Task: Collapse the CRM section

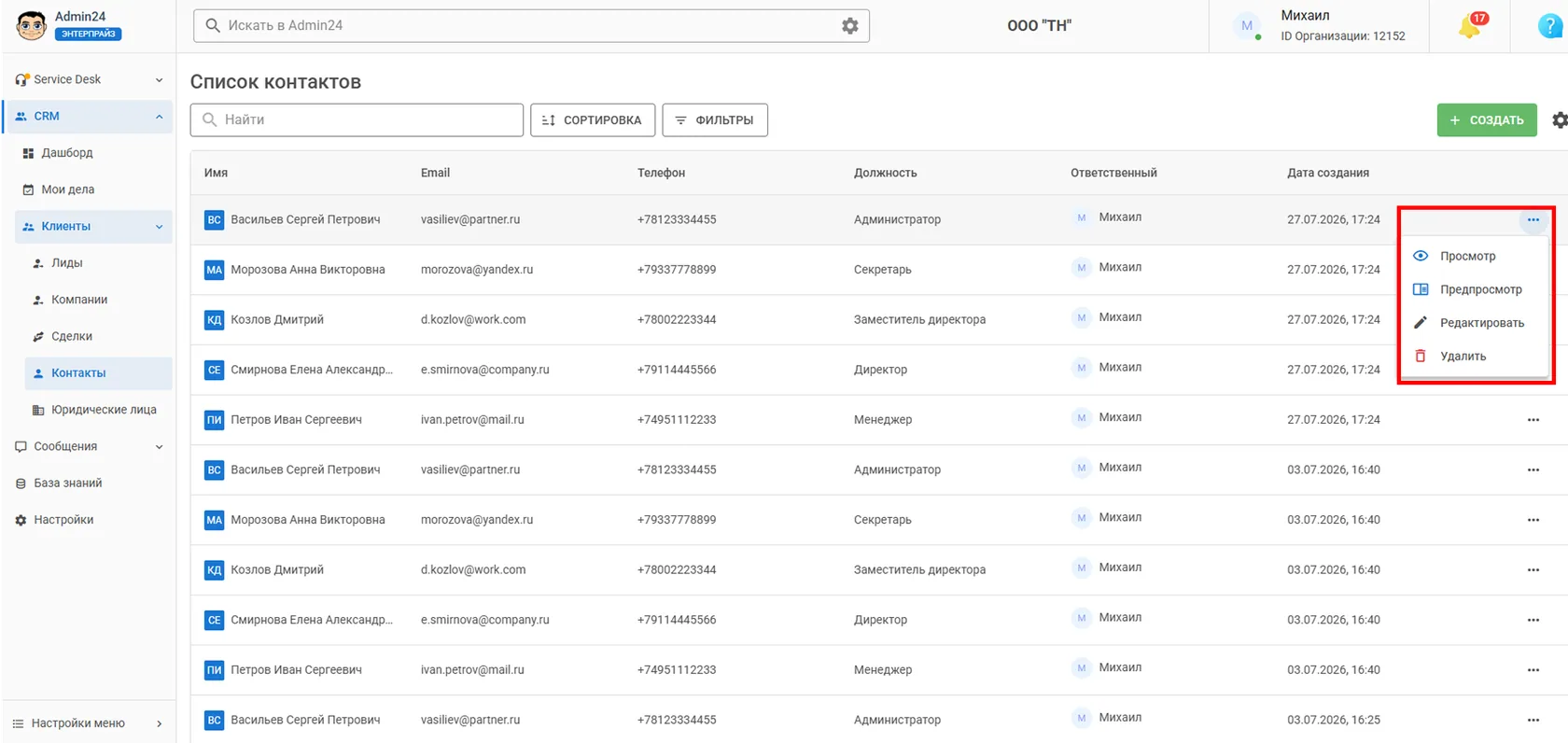Action: point(159,117)
